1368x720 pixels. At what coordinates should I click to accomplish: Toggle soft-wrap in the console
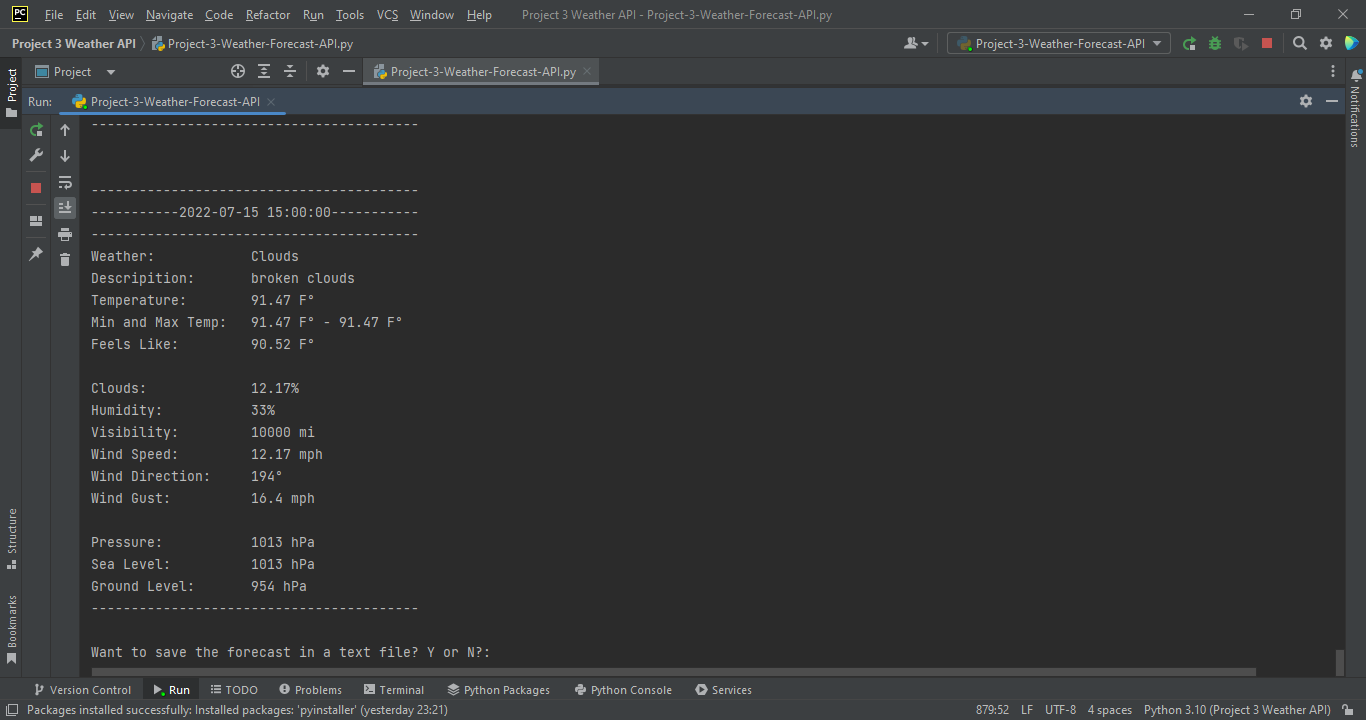[65, 182]
